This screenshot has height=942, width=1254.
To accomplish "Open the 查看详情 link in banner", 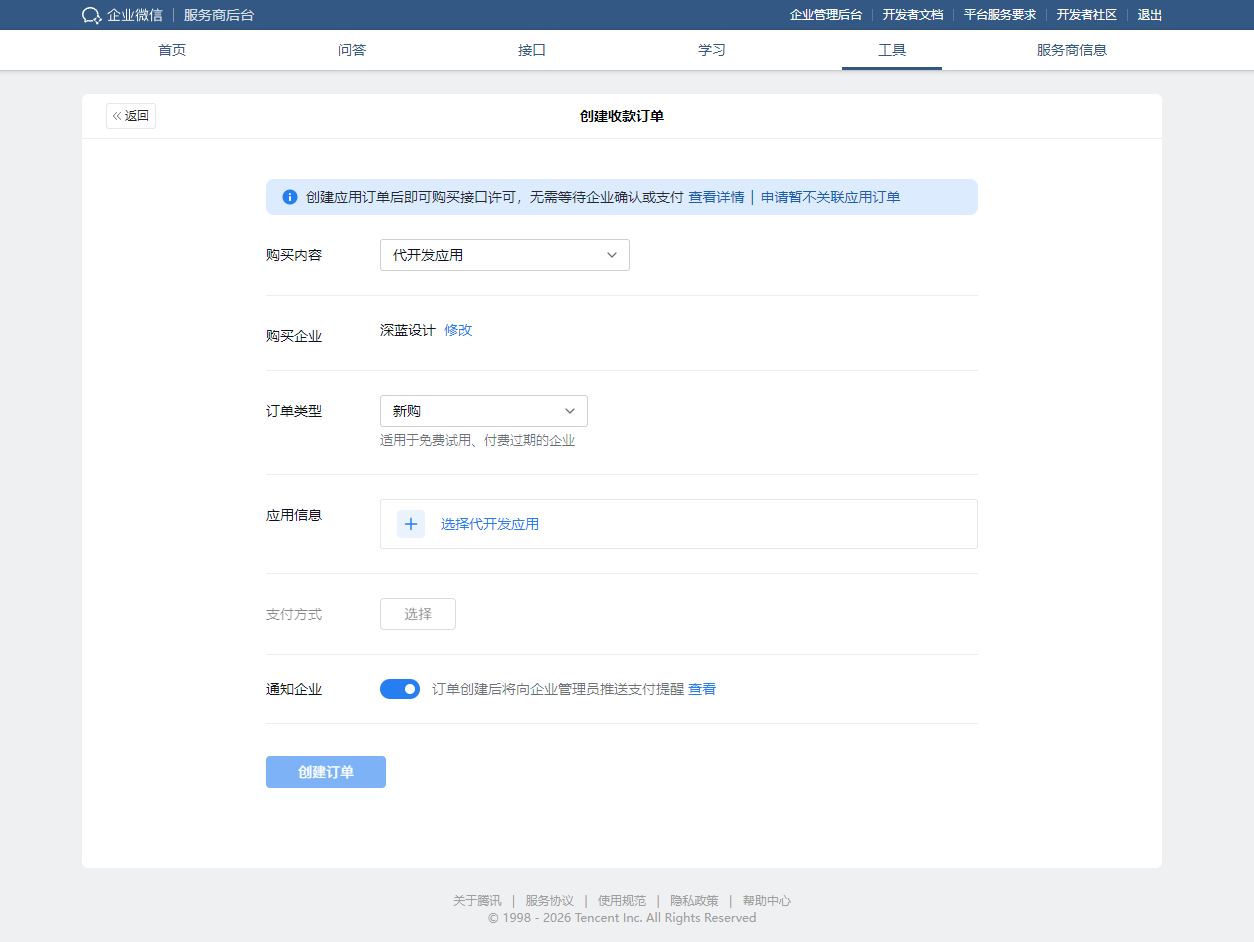I will 716,197.
